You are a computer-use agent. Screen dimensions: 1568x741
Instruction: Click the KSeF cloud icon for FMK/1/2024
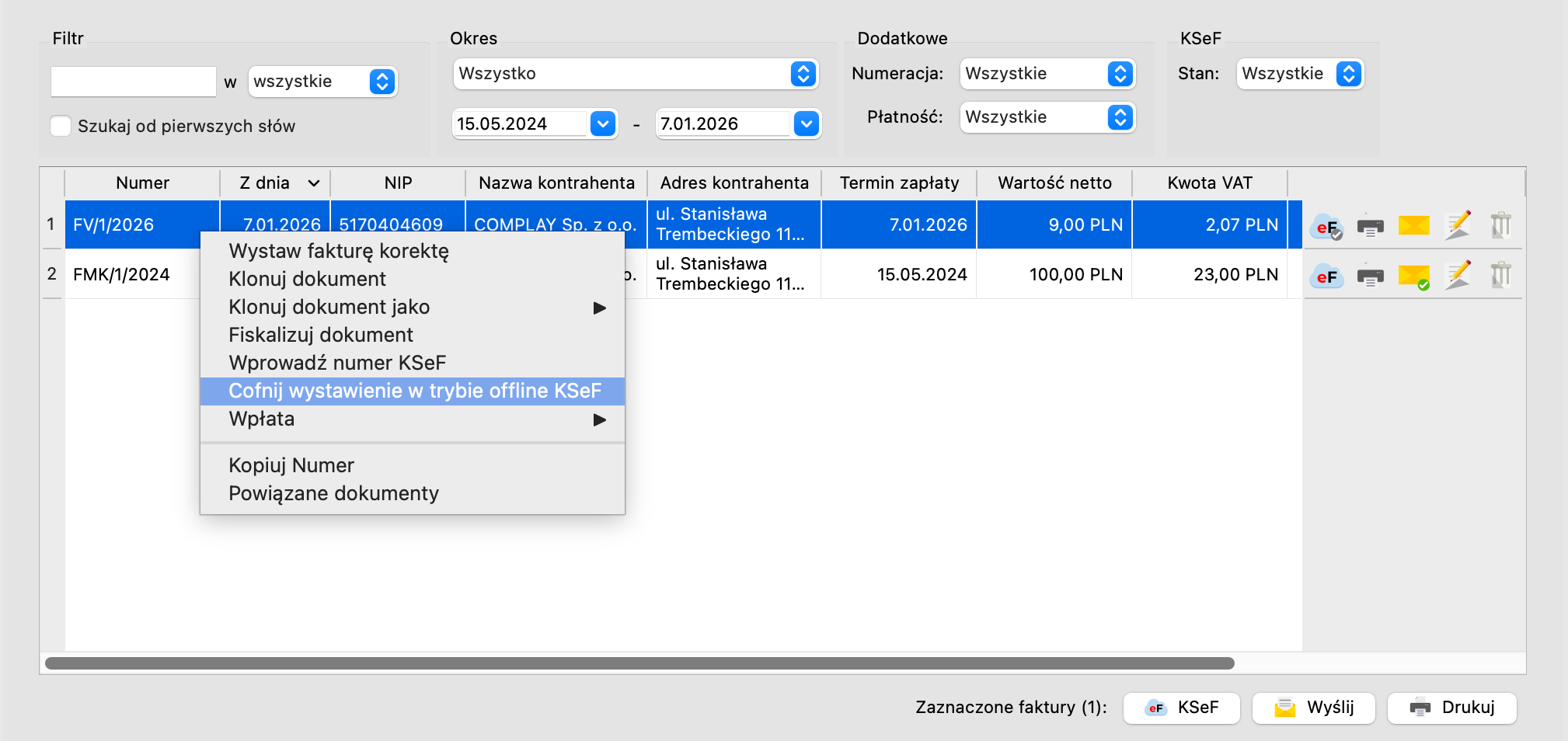click(x=1326, y=276)
